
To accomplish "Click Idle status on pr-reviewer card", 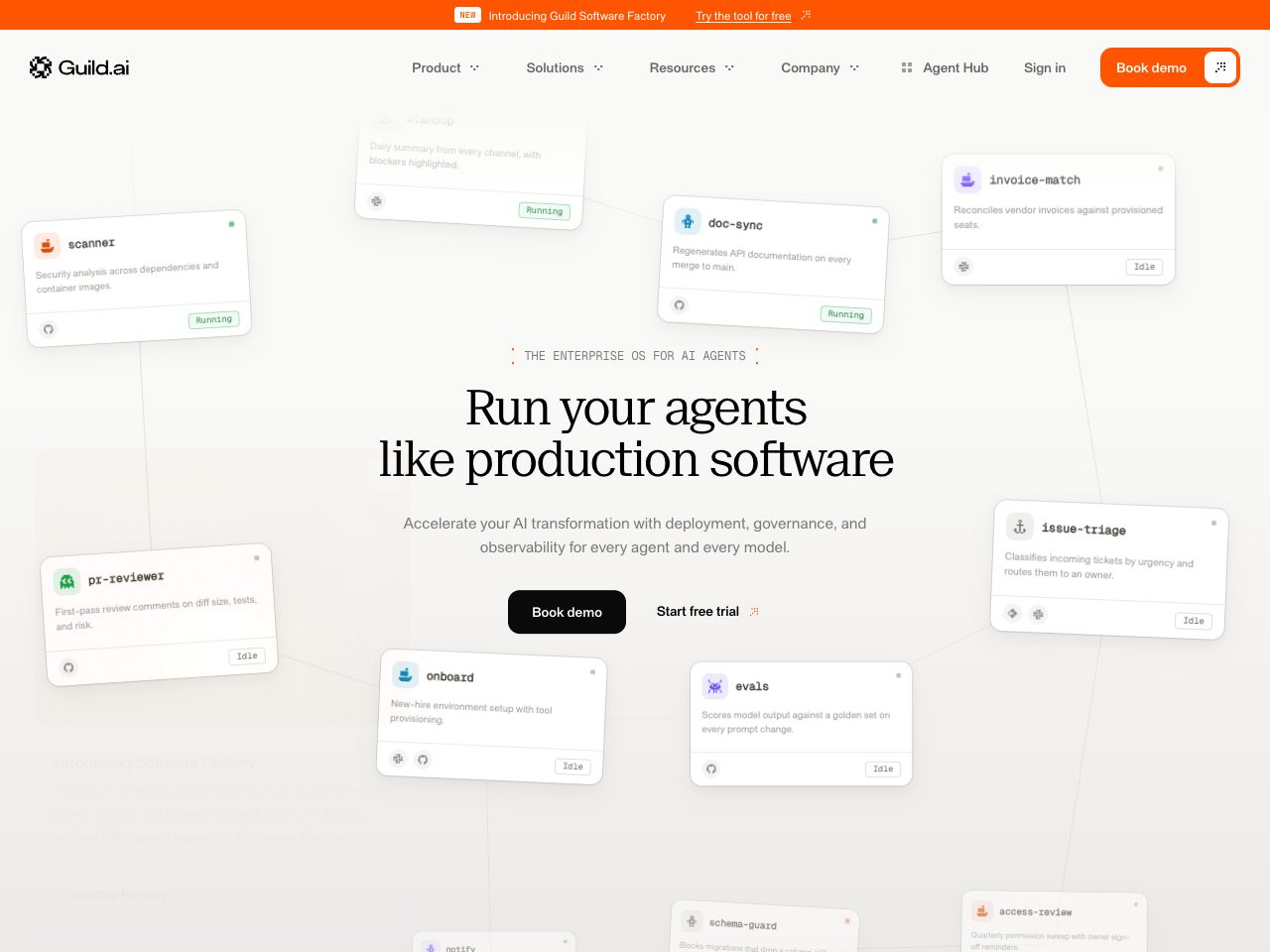I will click(x=247, y=655).
